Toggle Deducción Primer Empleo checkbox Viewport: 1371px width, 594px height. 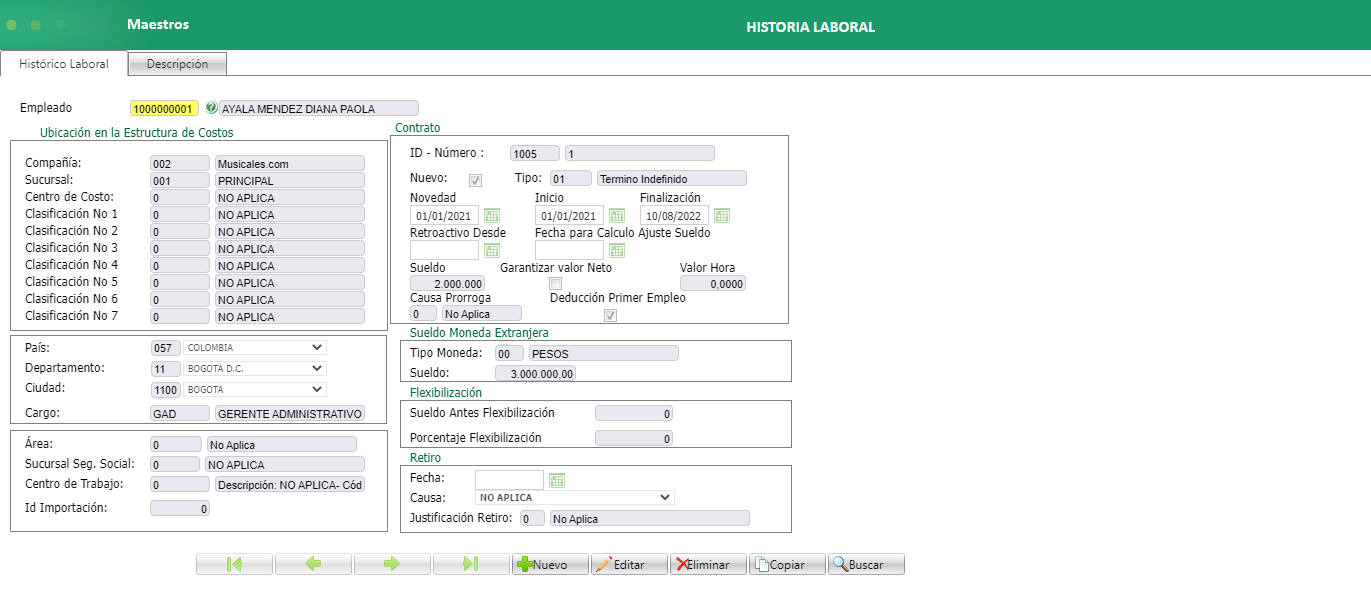click(x=610, y=315)
